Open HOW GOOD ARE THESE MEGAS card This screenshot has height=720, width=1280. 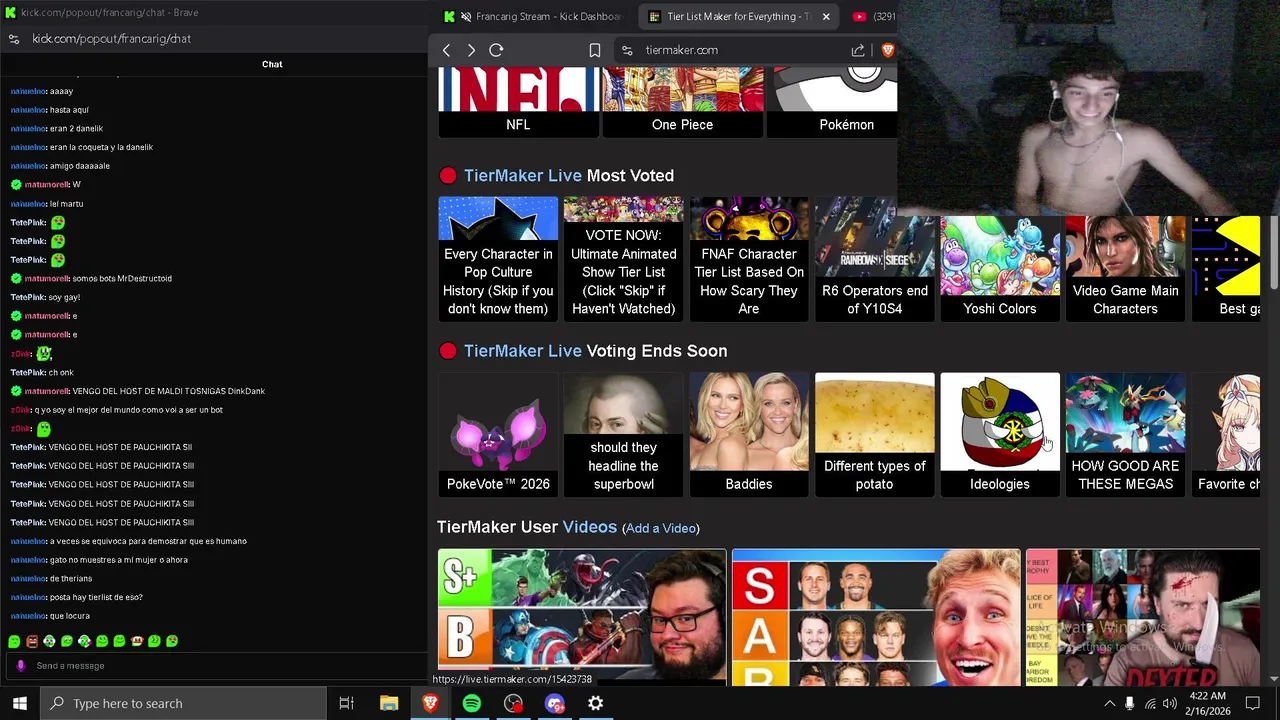1125,434
